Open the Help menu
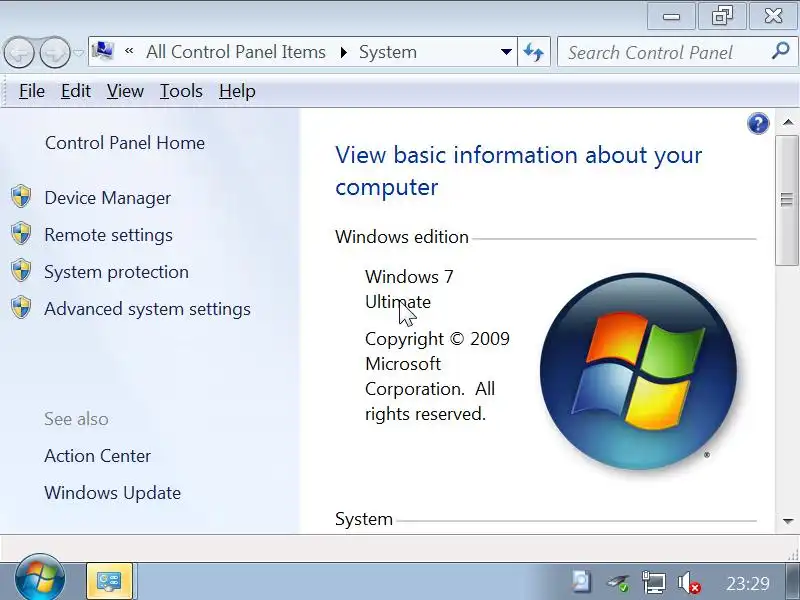This screenshot has height=600, width=800. point(237,91)
